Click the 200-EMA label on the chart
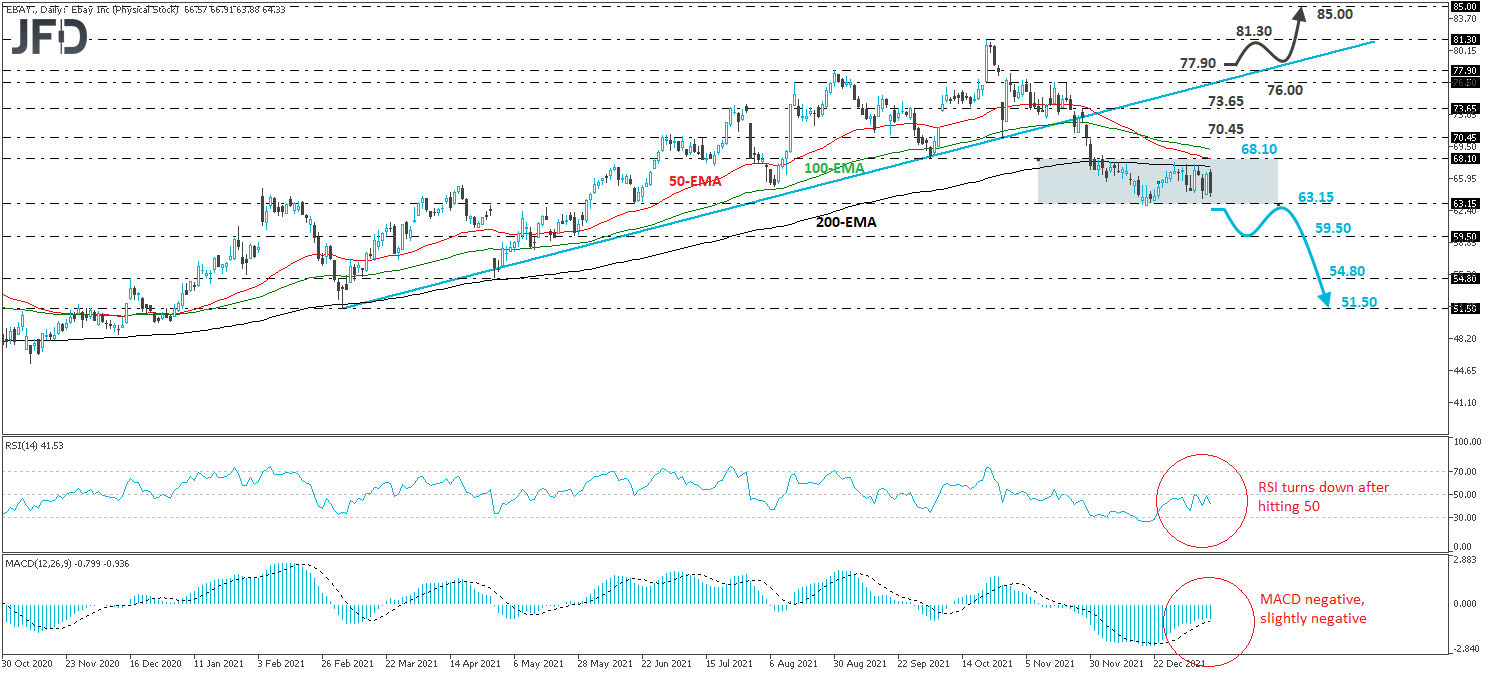 (x=845, y=221)
